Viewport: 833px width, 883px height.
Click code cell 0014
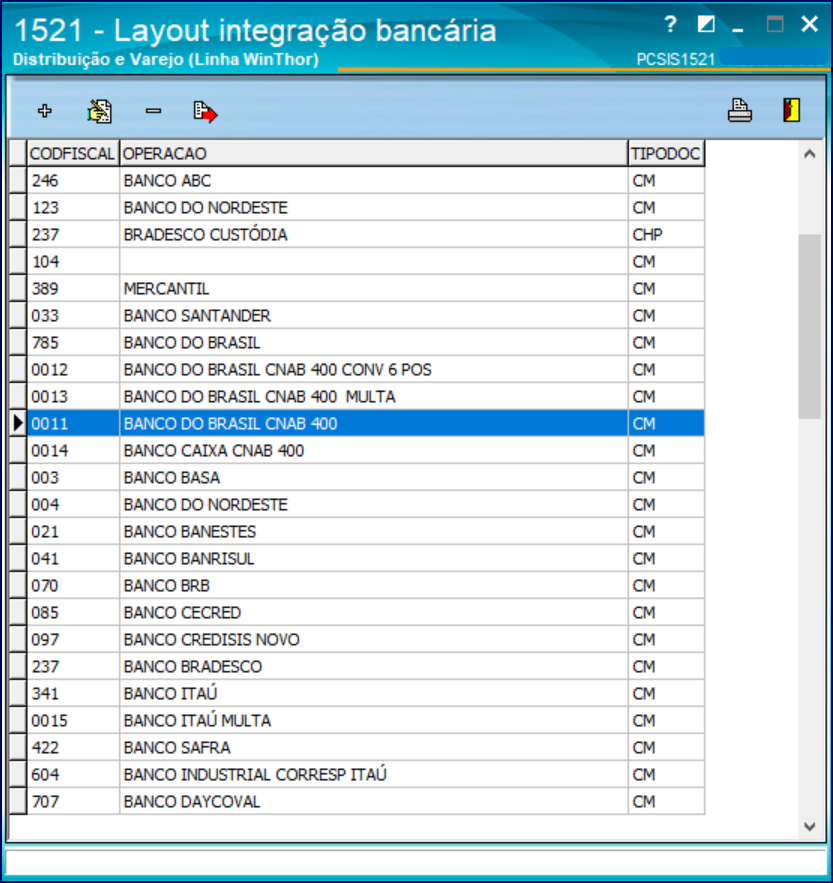[73, 451]
